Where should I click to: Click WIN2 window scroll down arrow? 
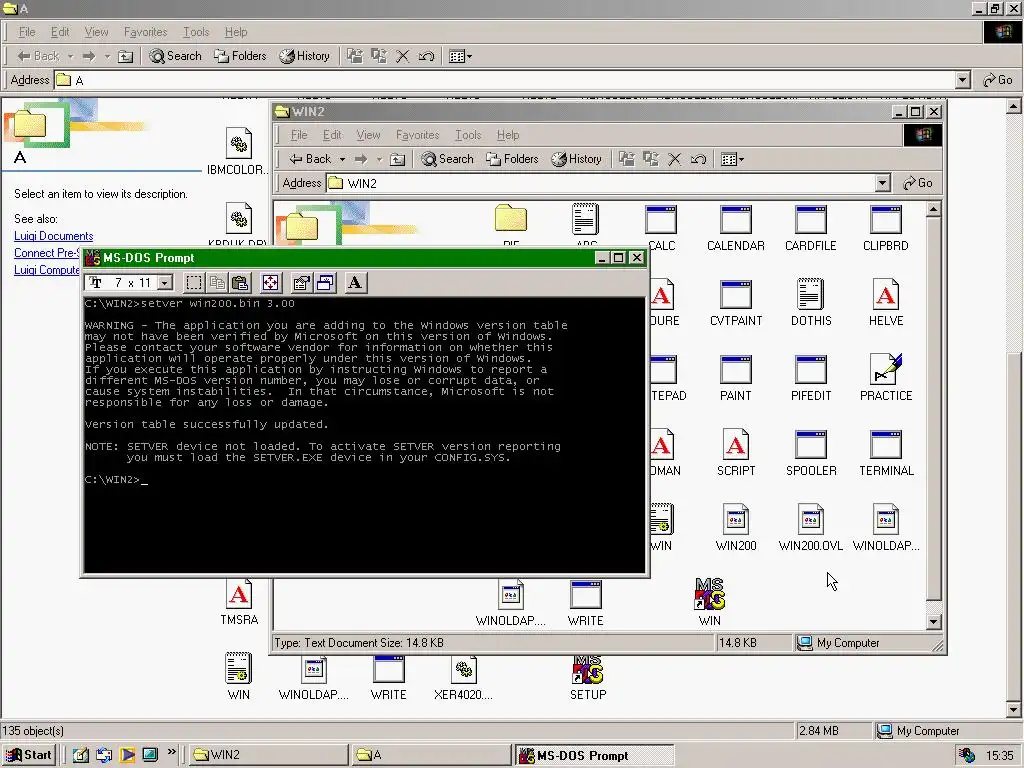pos(934,622)
